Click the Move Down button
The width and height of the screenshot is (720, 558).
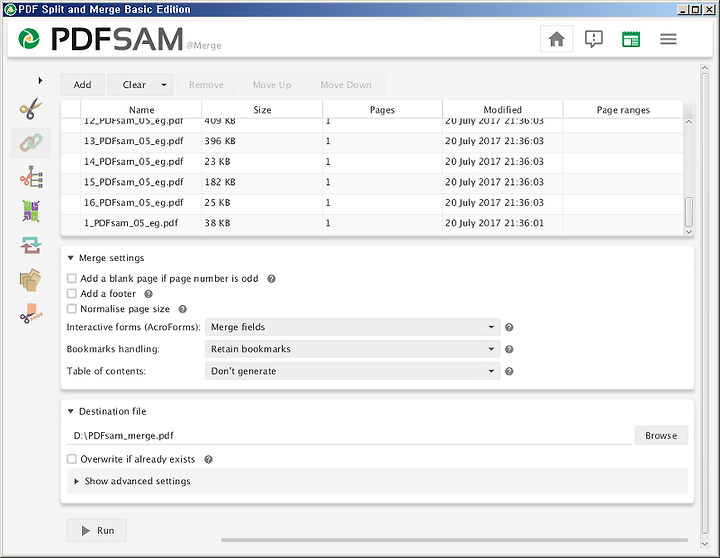click(346, 85)
